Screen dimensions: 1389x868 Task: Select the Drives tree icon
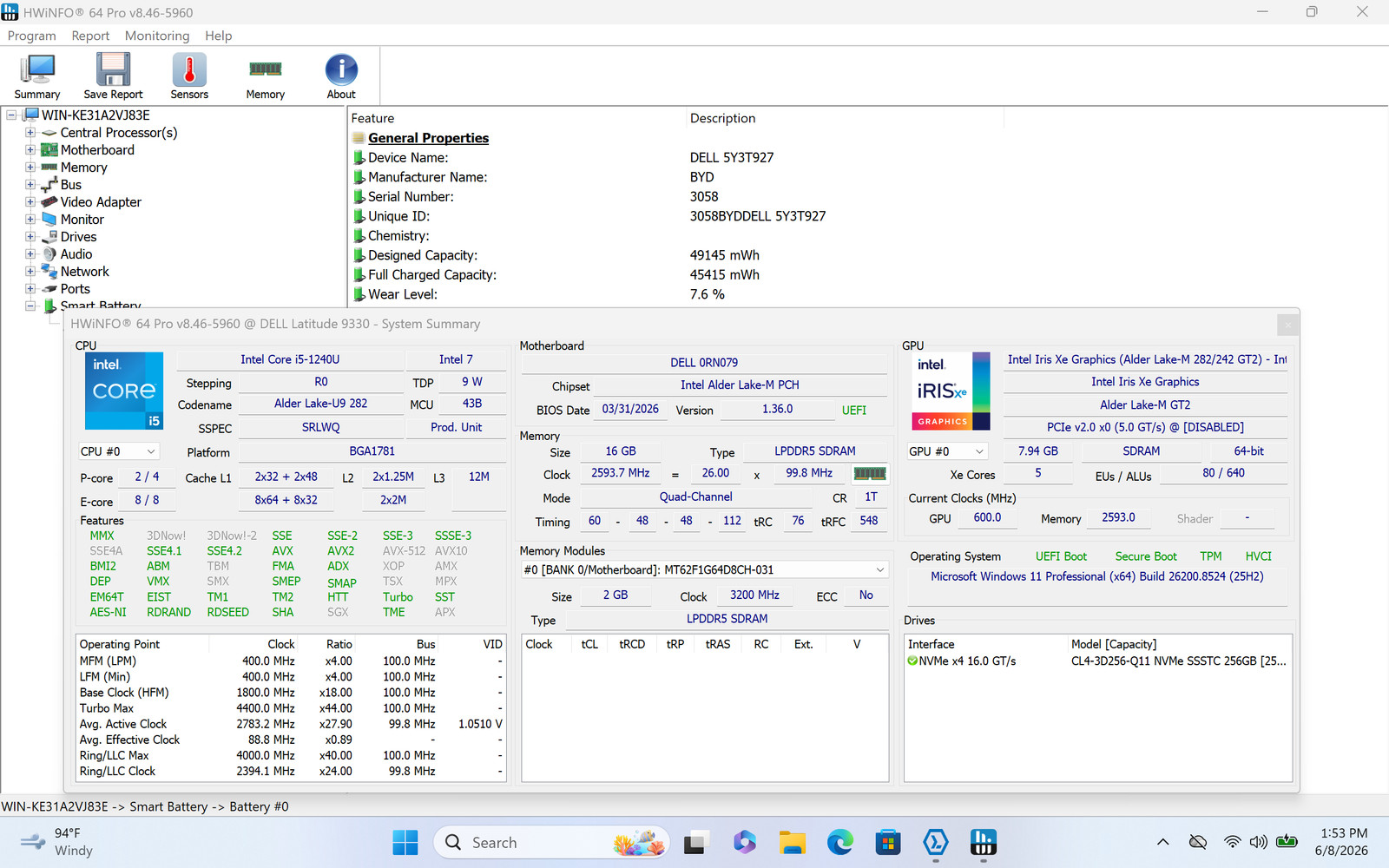[49, 237]
